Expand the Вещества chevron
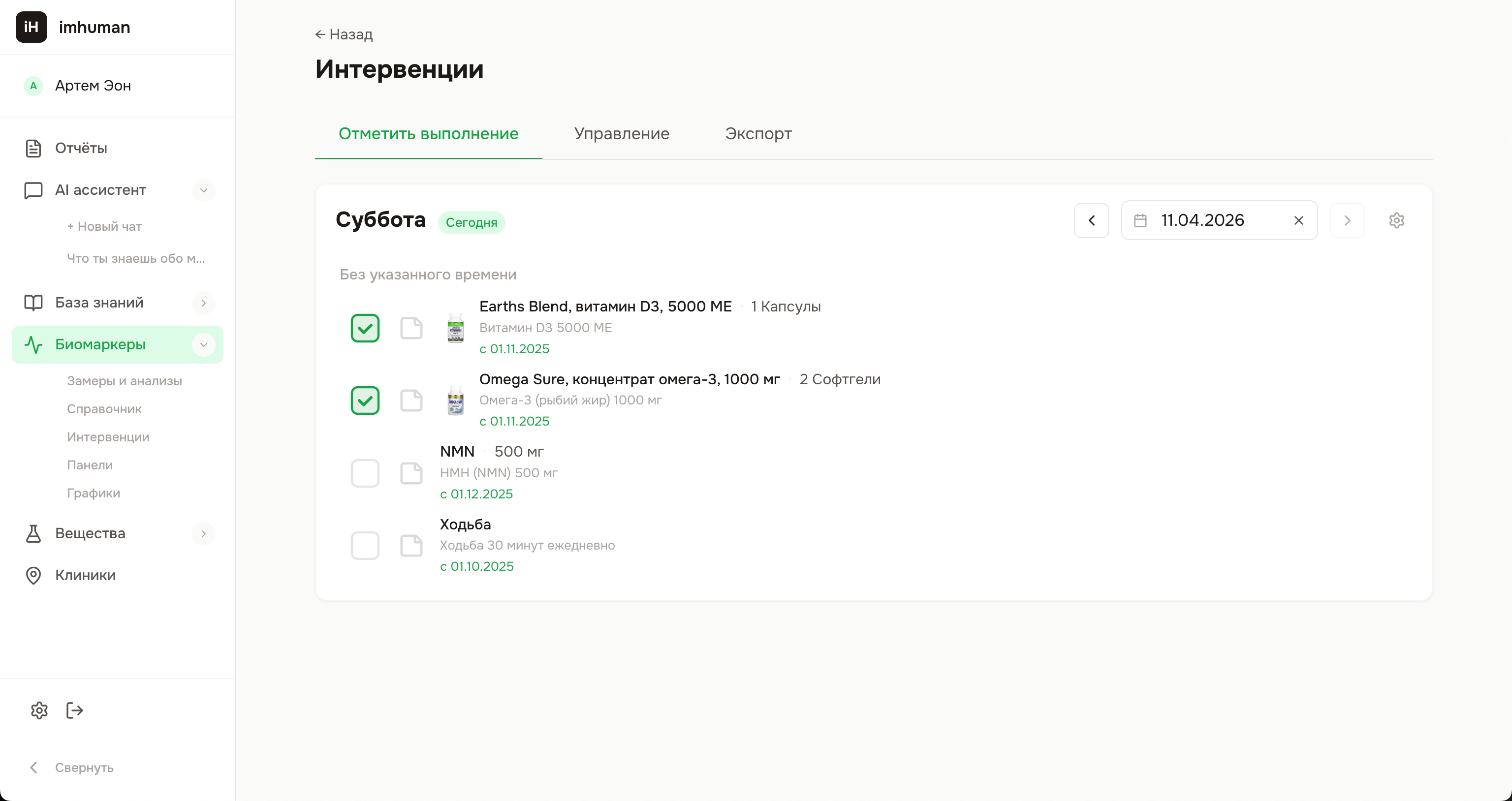Screen dimensions: 1512x801 pyautogui.click(x=204, y=533)
